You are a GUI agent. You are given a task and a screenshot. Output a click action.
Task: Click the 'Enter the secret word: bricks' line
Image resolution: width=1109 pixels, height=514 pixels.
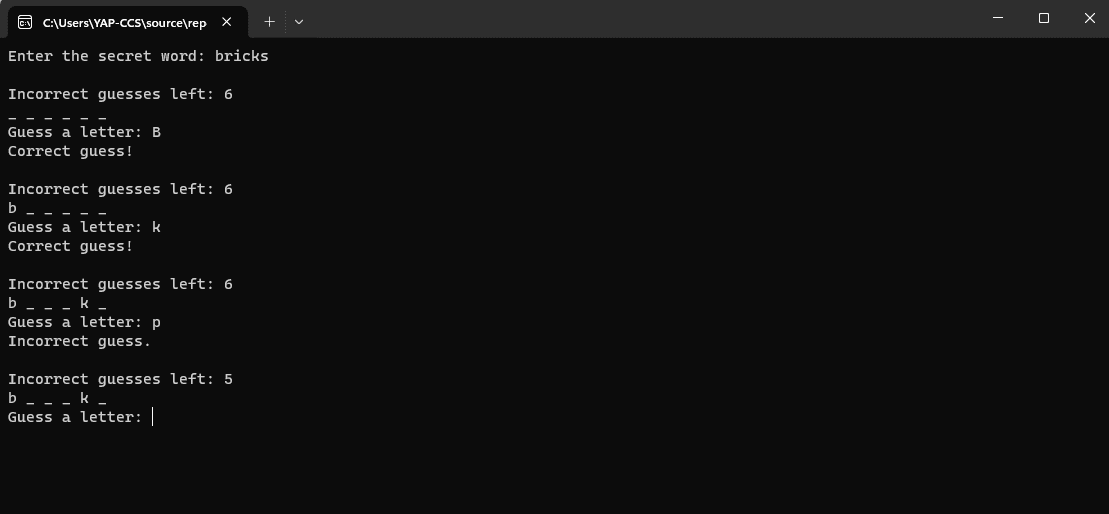click(x=138, y=56)
